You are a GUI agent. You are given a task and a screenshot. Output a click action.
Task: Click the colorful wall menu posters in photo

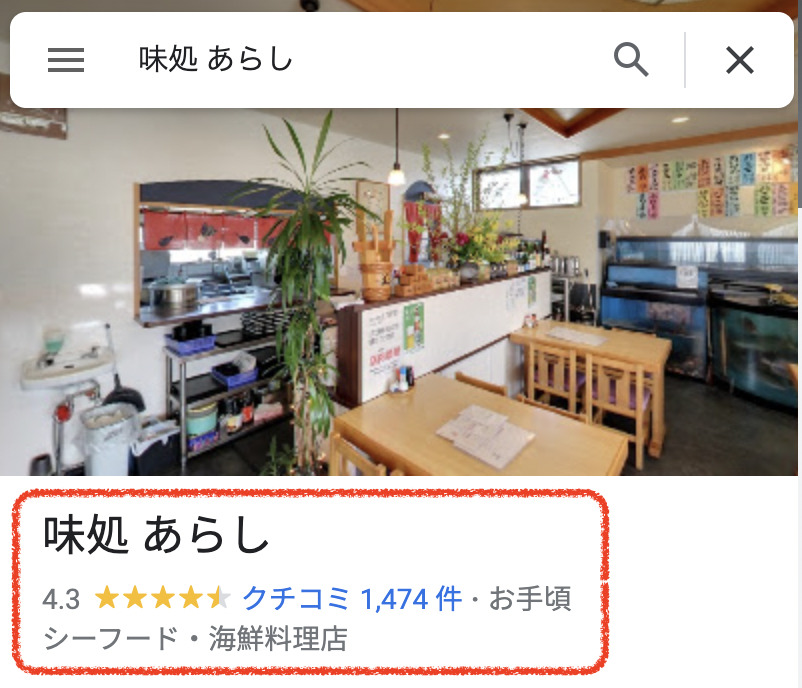tap(711, 184)
